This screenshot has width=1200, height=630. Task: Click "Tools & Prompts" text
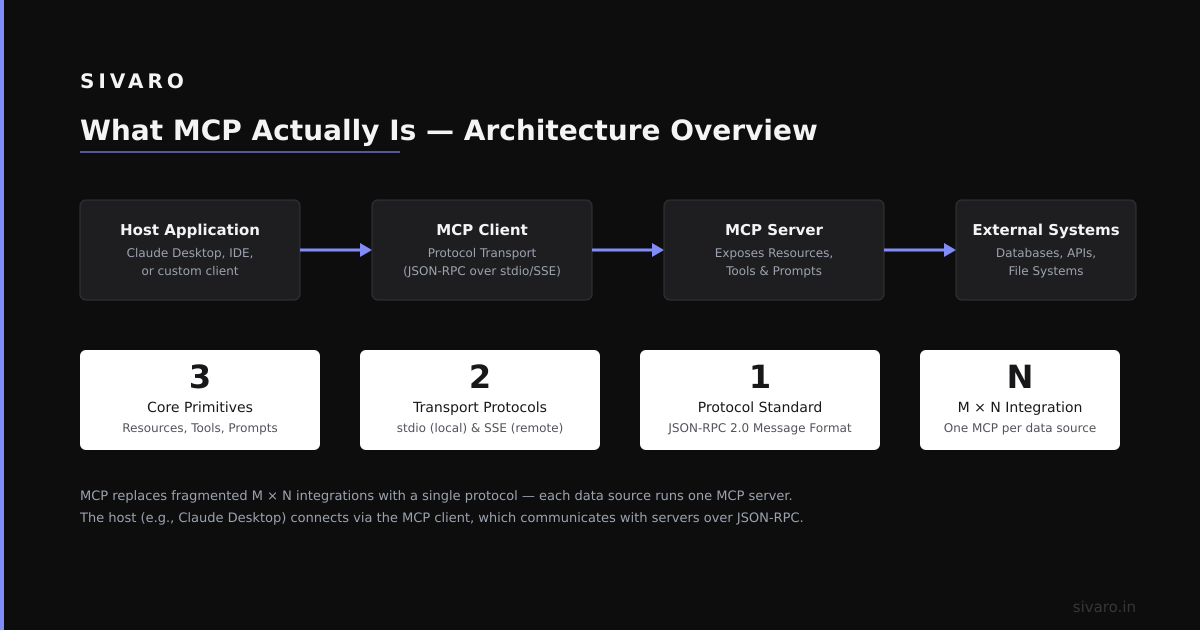pyautogui.click(x=774, y=271)
